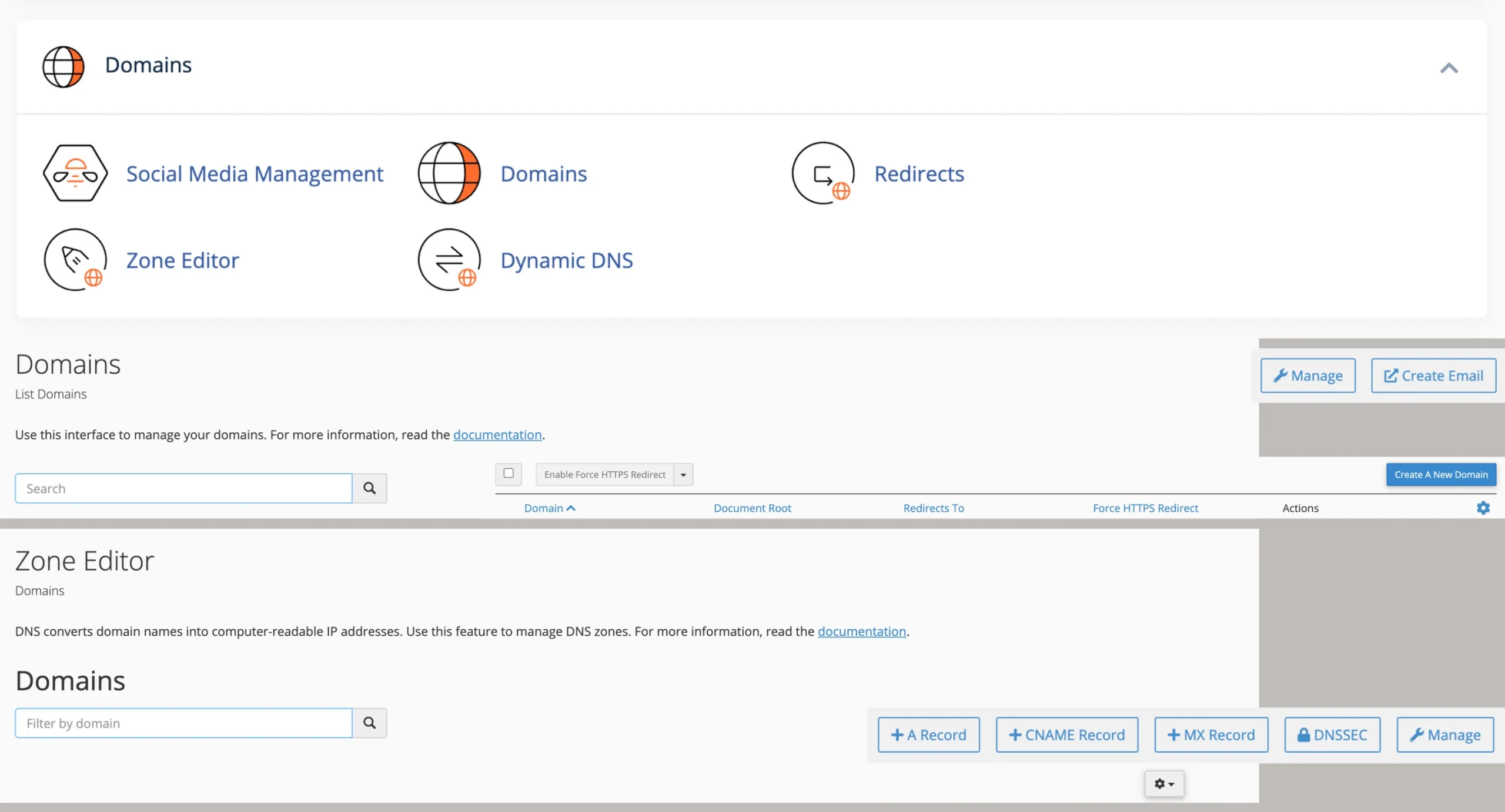Image resolution: width=1505 pixels, height=812 pixels.
Task: Collapse the Domains section chevron
Action: pyautogui.click(x=1449, y=68)
